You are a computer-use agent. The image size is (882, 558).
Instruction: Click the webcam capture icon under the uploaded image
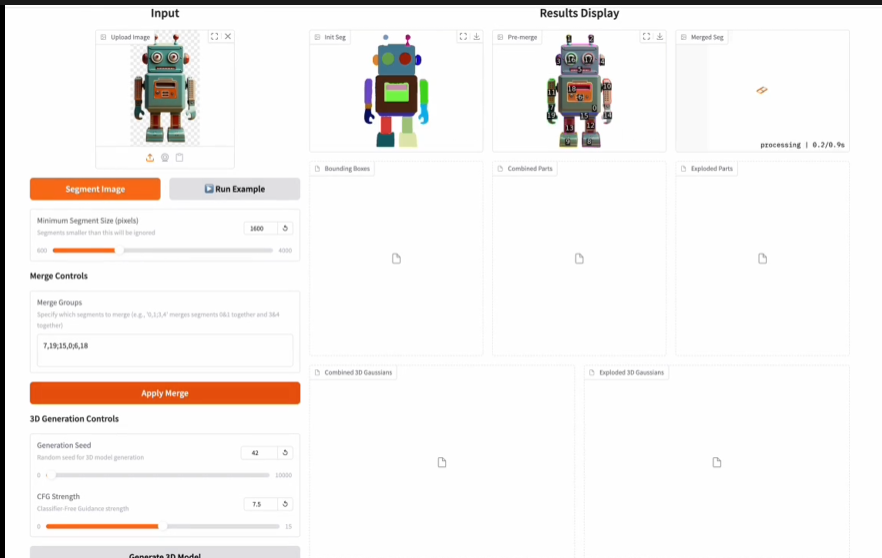(x=165, y=157)
